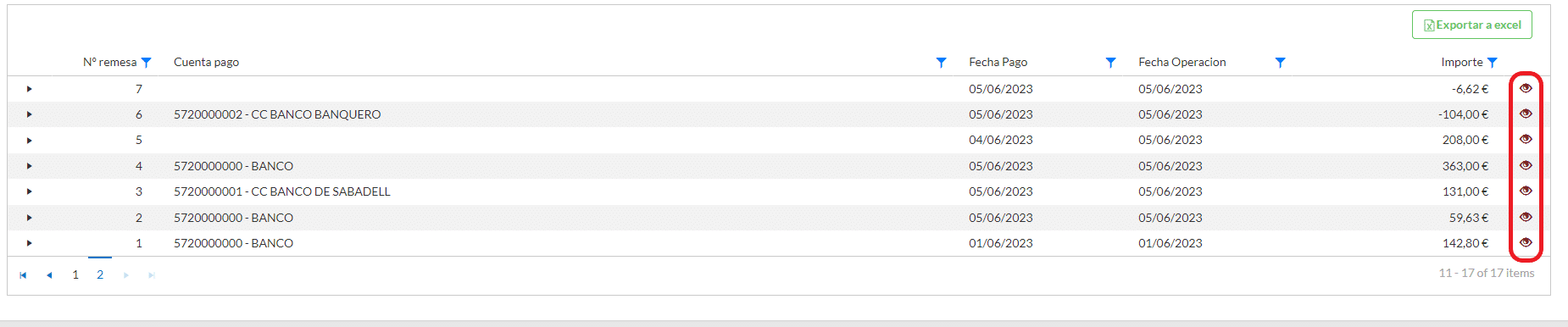Click eye icon for remesa 1 row
Screen dimensions: 1568x327
click(1526, 242)
